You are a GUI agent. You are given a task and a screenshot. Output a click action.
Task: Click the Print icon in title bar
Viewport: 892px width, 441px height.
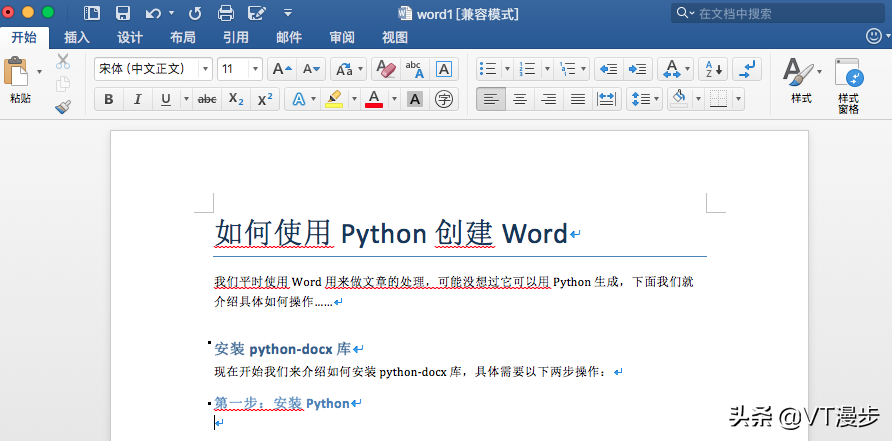click(x=226, y=13)
